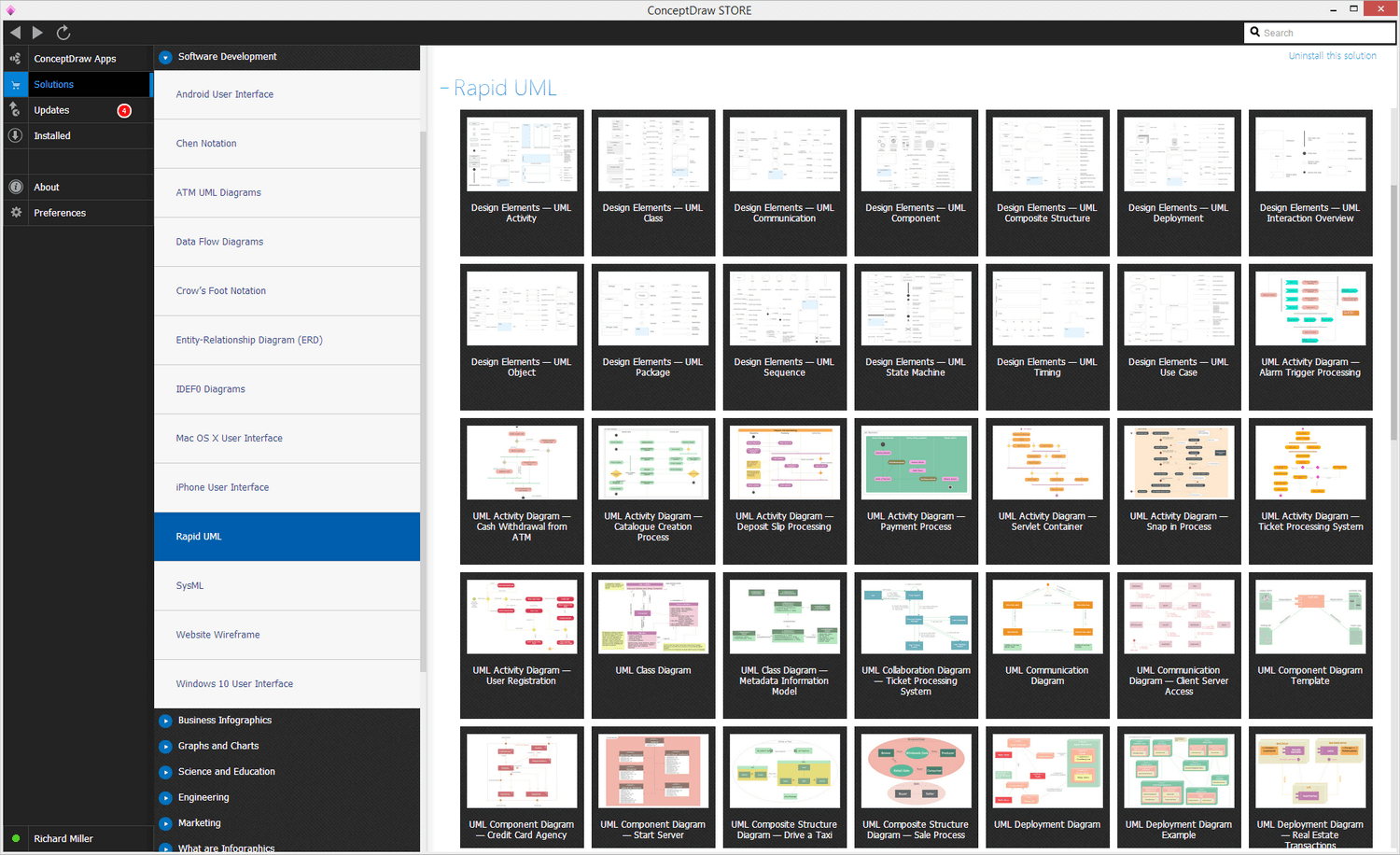
Task: Expand the Science and Education category
Action: point(165,772)
